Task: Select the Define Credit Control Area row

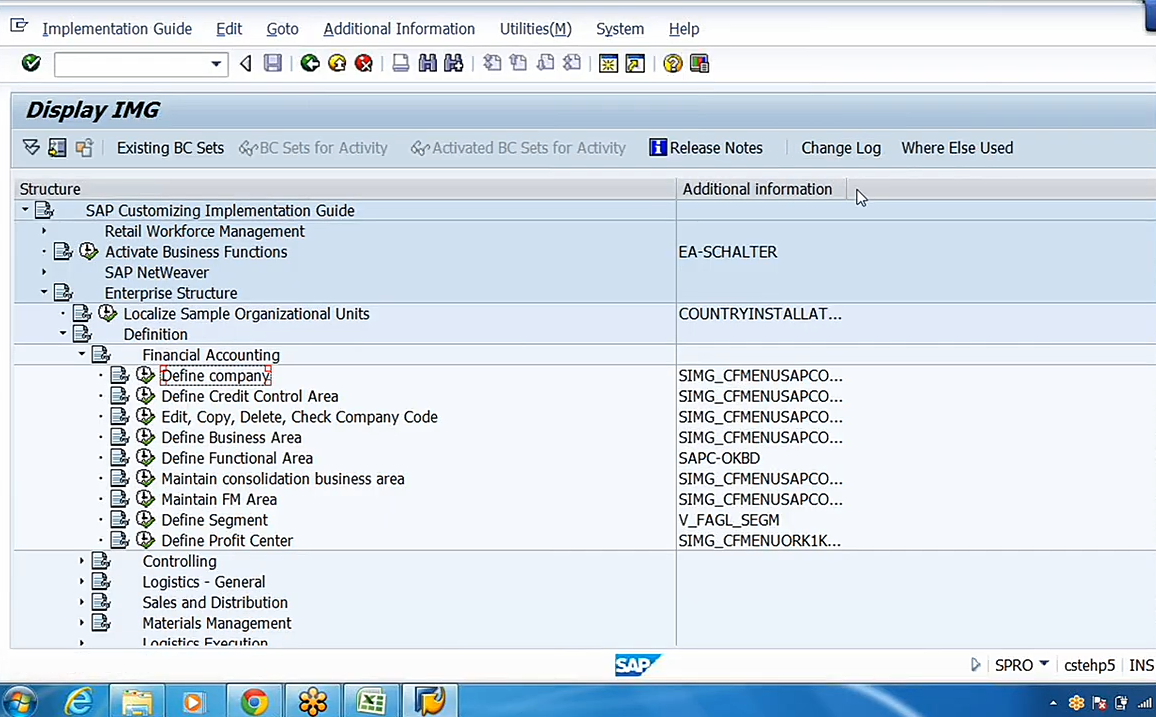Action: coord(249,396)
